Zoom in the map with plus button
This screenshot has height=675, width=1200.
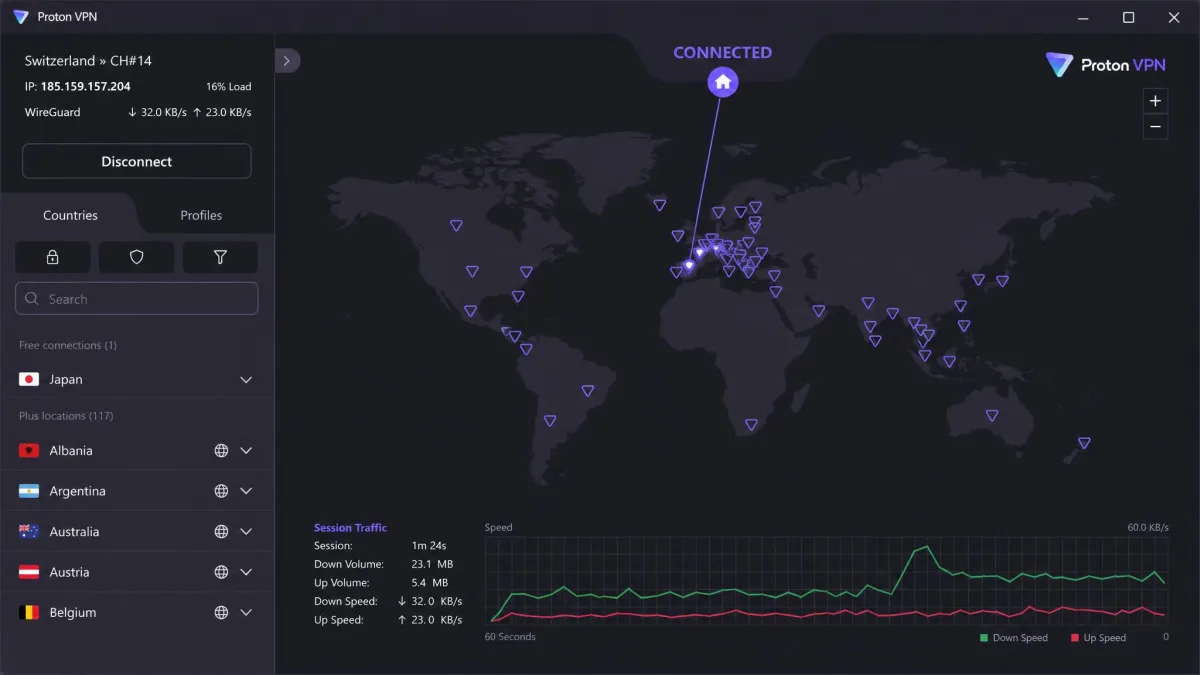coord(1155,101)
